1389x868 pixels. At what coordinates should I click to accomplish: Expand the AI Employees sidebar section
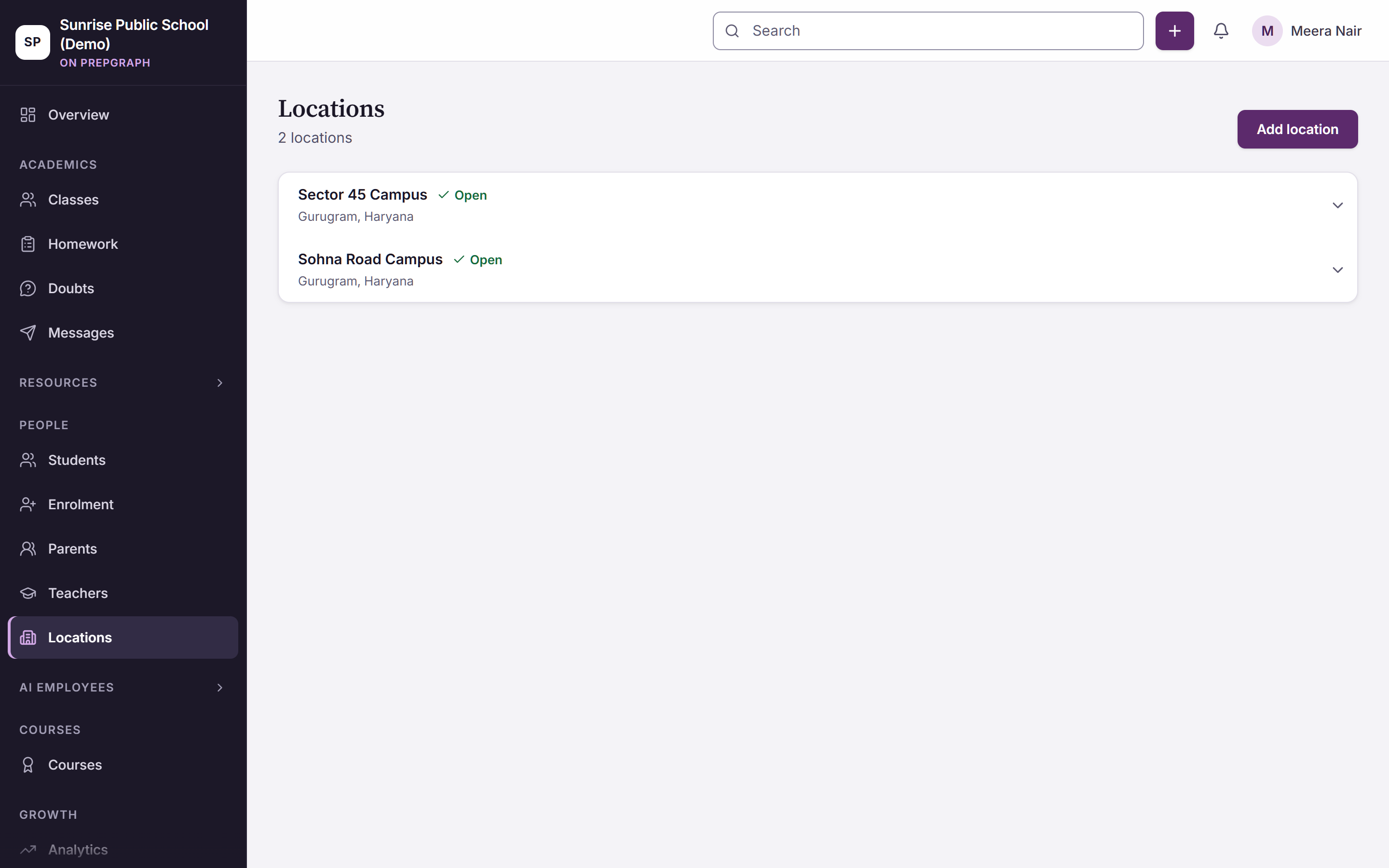123,687
